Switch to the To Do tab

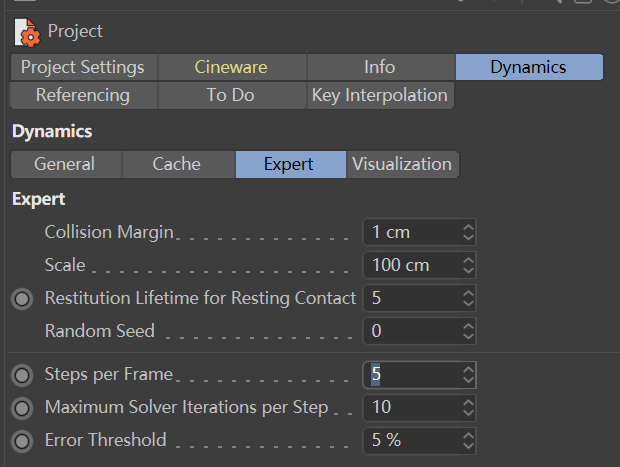point(231,95)
